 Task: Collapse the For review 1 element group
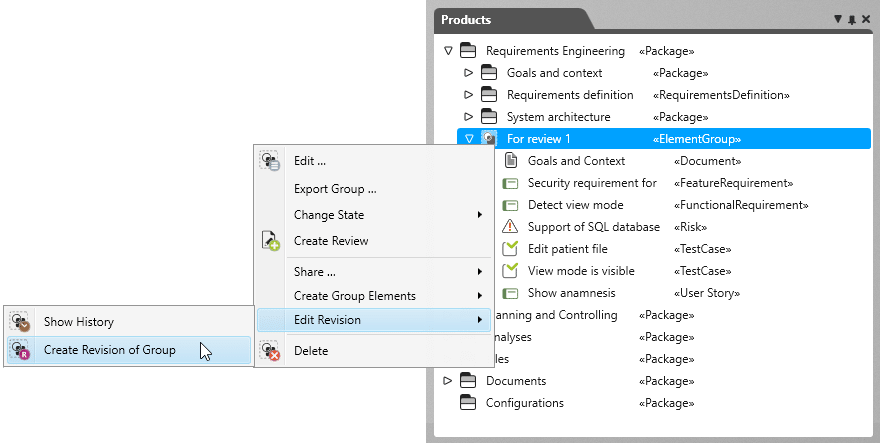(x=470, y=139)
